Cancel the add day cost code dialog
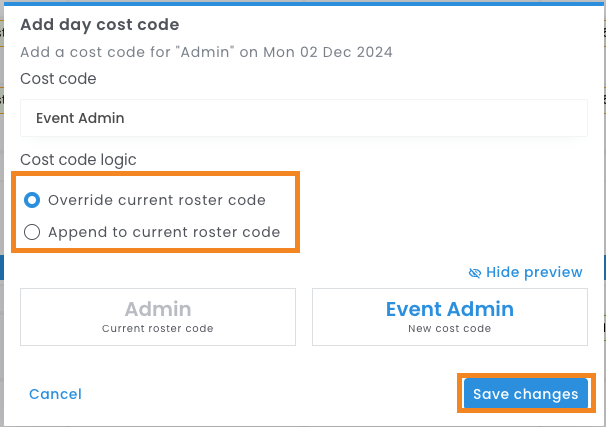Image resolution: width=606 pixels, height=427 pixels. (x=55, y=394)
